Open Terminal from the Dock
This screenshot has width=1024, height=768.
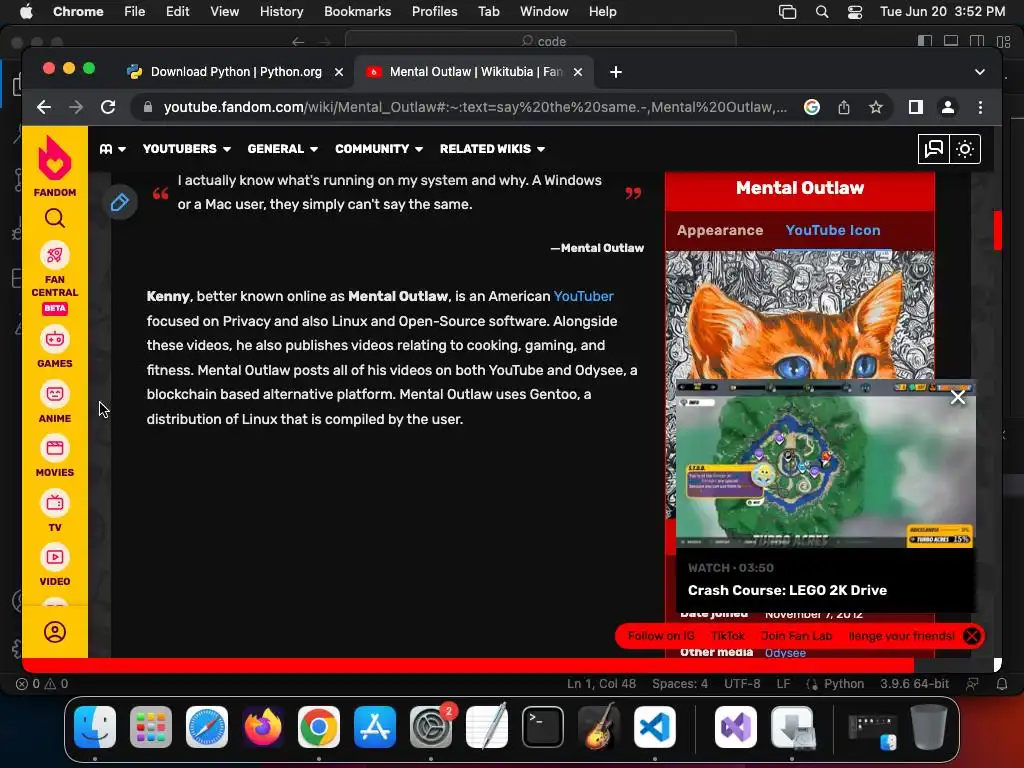(543, 727)
